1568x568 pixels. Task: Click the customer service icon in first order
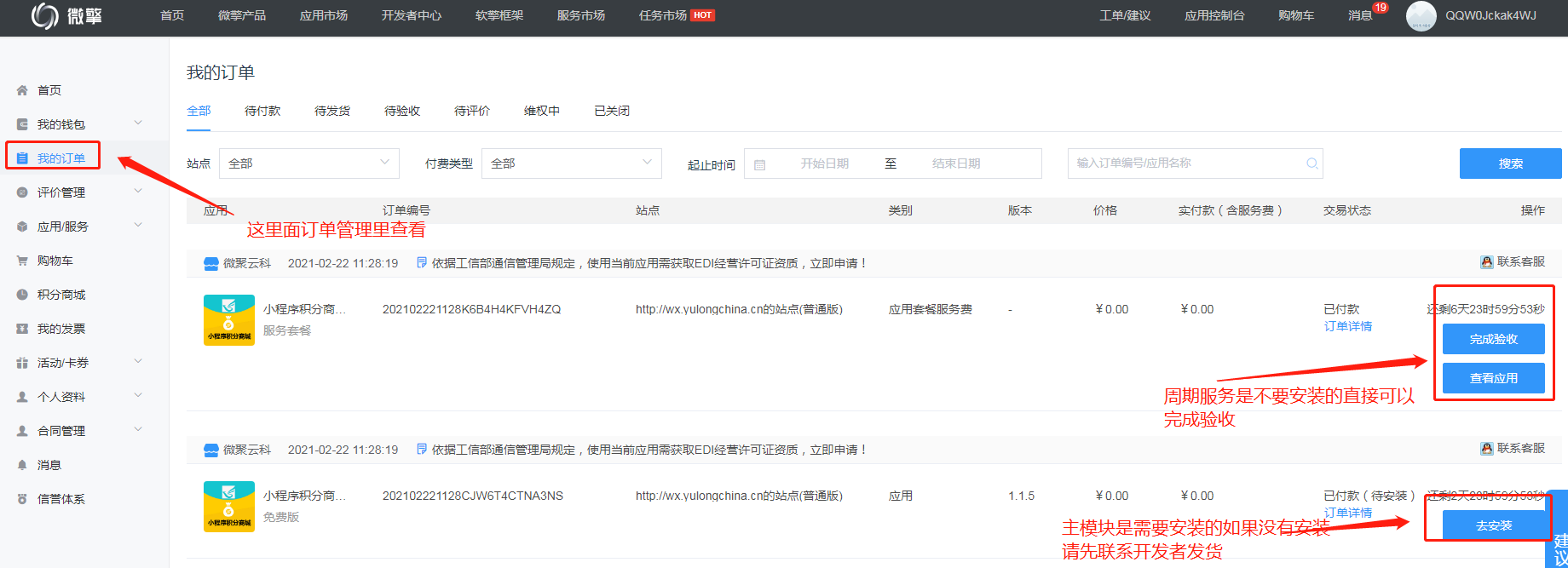1487,262
